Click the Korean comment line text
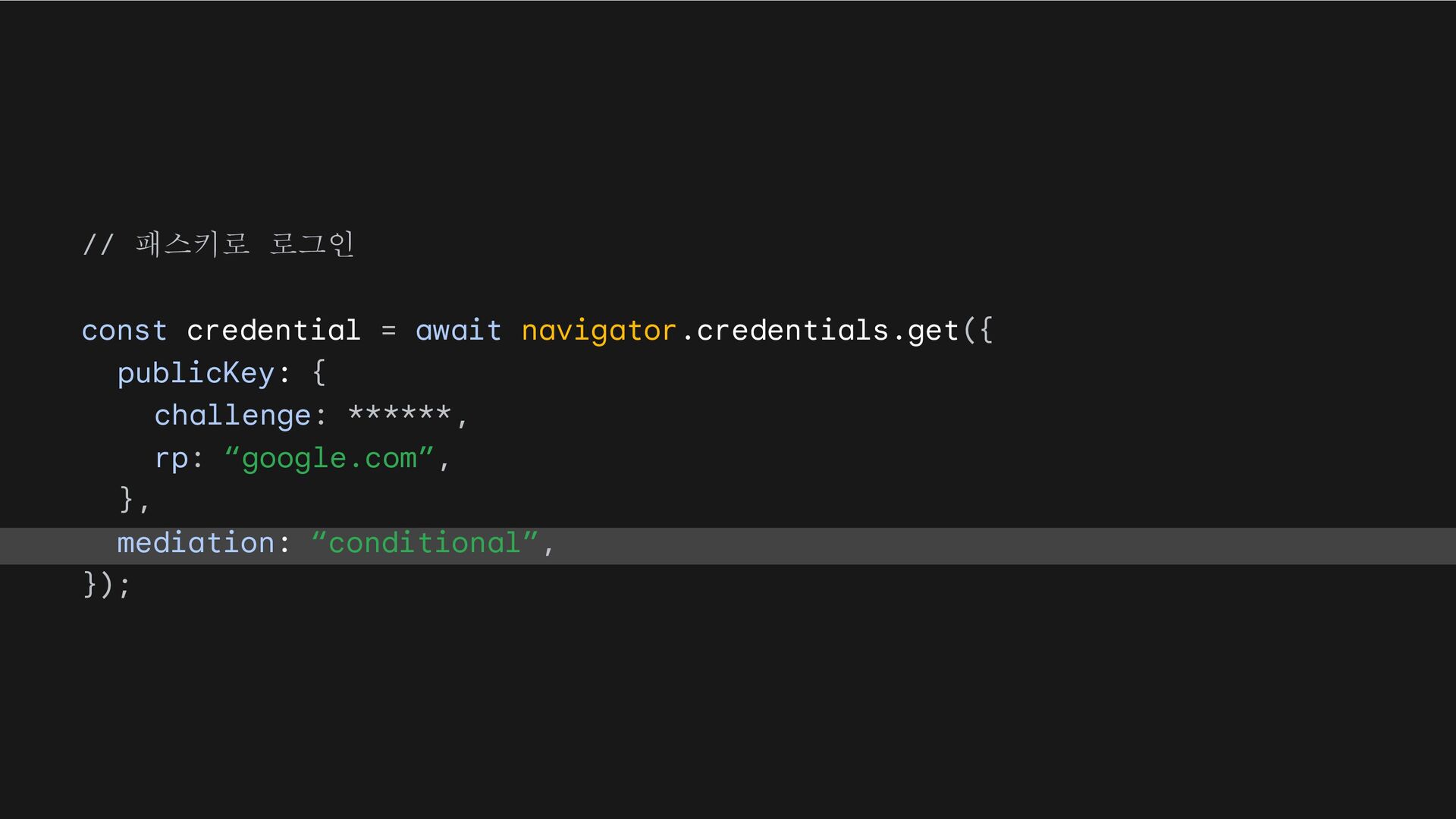This screenshot has height=819, width=1456. (218, 244)
